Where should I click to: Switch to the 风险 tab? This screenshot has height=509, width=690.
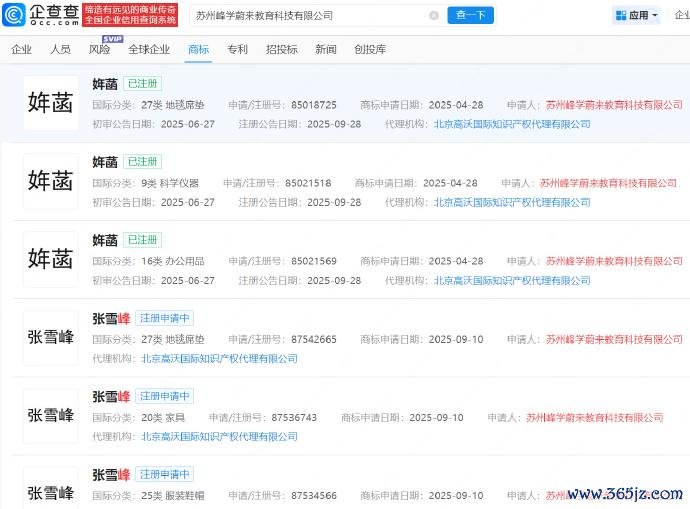click(x=99, y=49)
